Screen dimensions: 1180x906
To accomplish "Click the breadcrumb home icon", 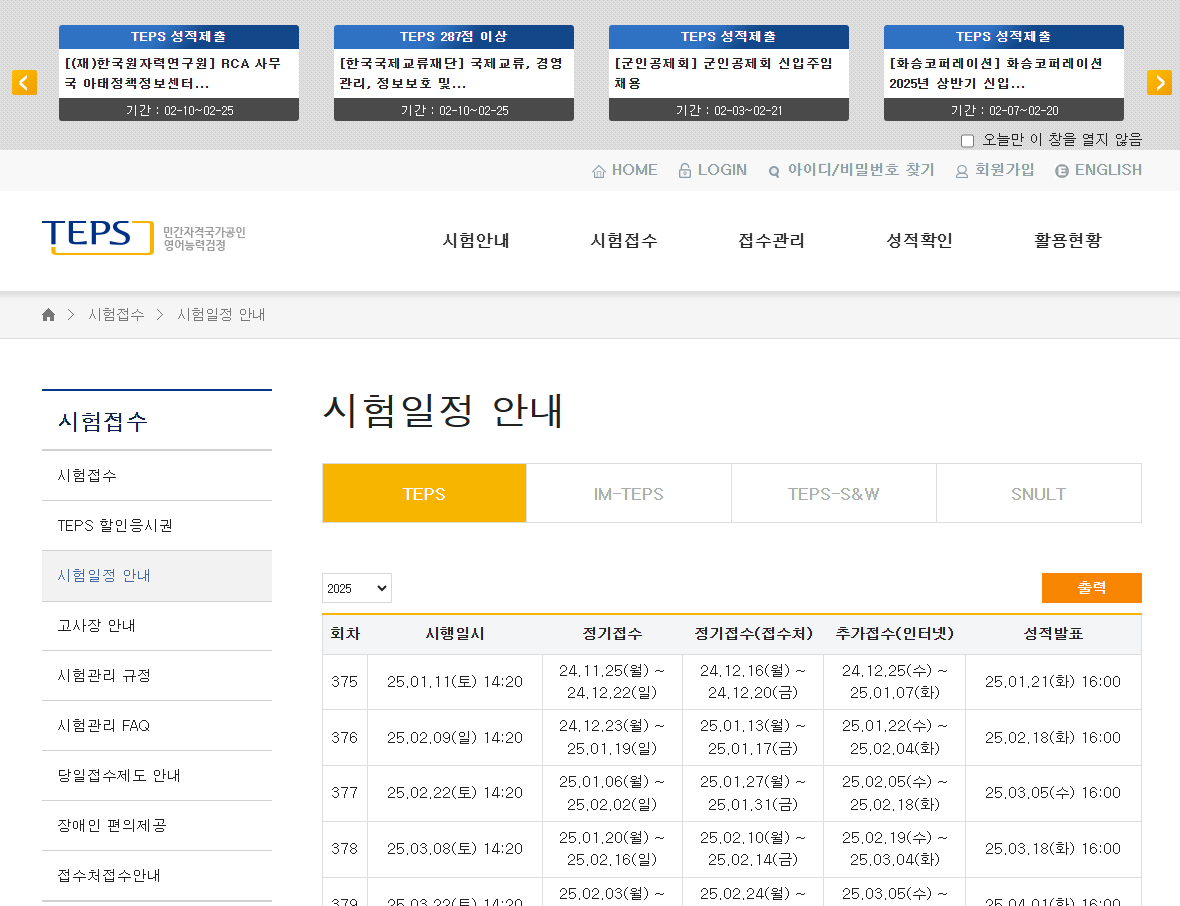I will (48, 315).
